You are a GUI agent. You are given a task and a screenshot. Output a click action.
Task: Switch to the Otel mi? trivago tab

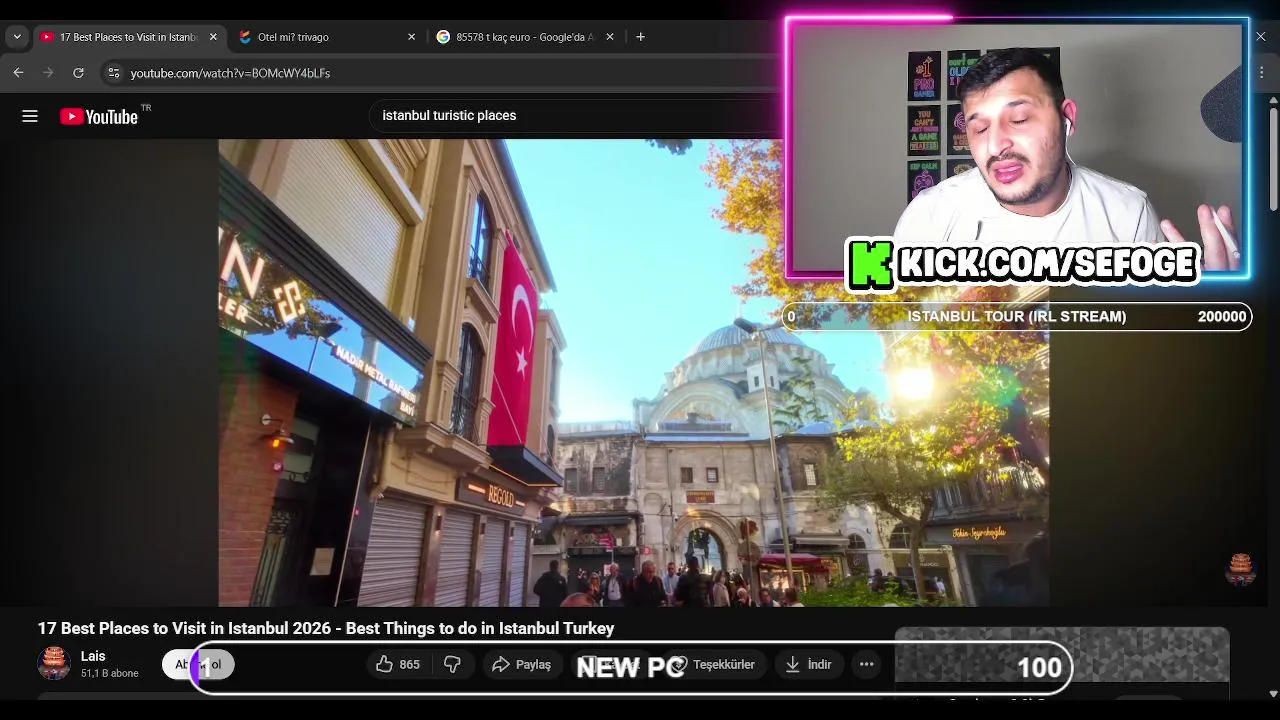click(326, 37)
